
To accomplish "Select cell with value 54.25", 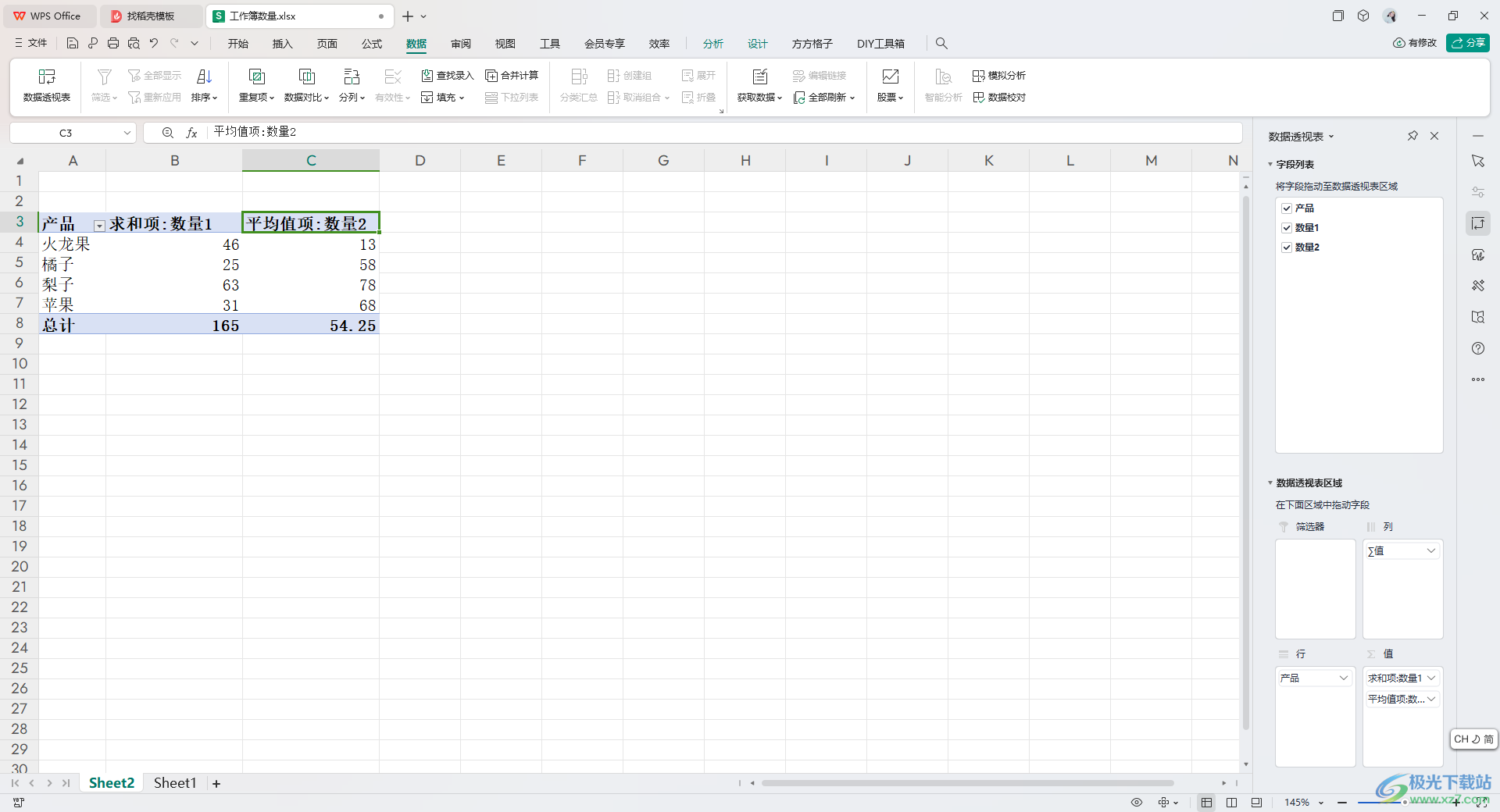I will (311, 325).
